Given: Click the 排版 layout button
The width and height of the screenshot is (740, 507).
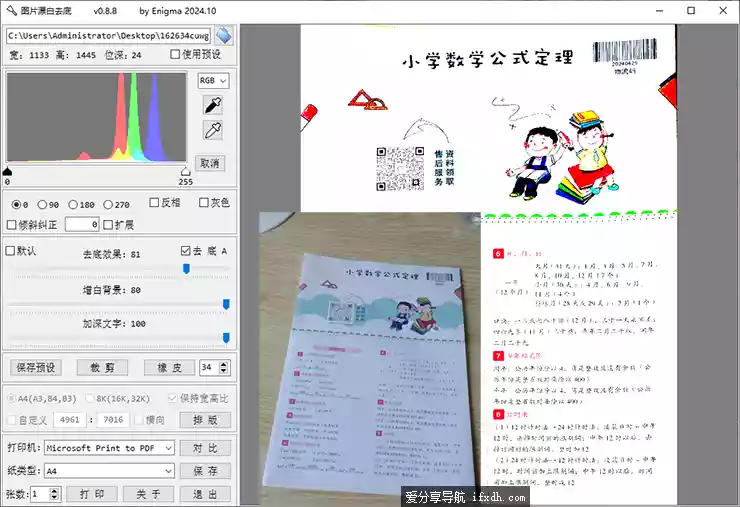Looking at the screenshot, I should click(x=205, y=420).
